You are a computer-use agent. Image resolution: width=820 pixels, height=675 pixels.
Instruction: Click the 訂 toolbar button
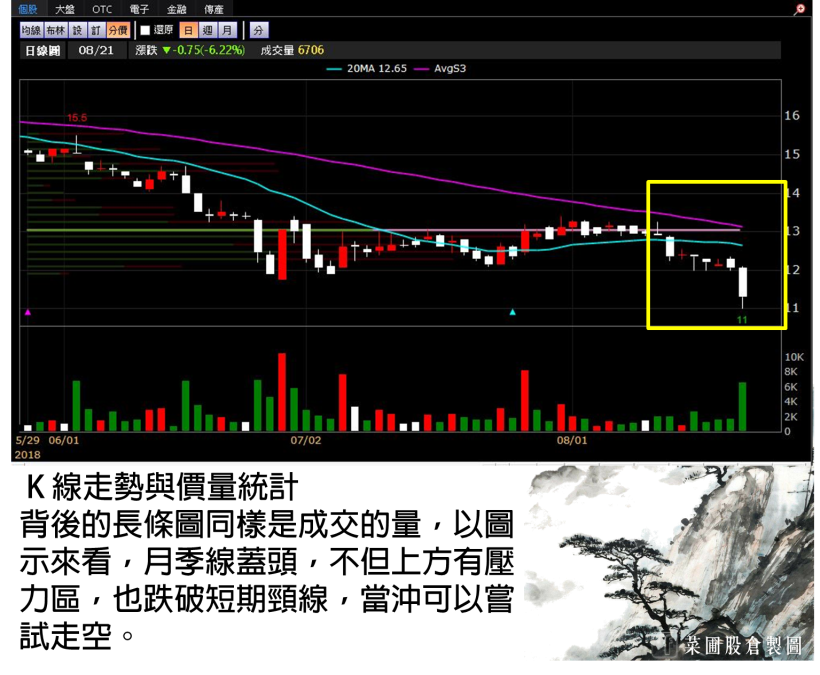pyautogui.click(x=96, y=30)
